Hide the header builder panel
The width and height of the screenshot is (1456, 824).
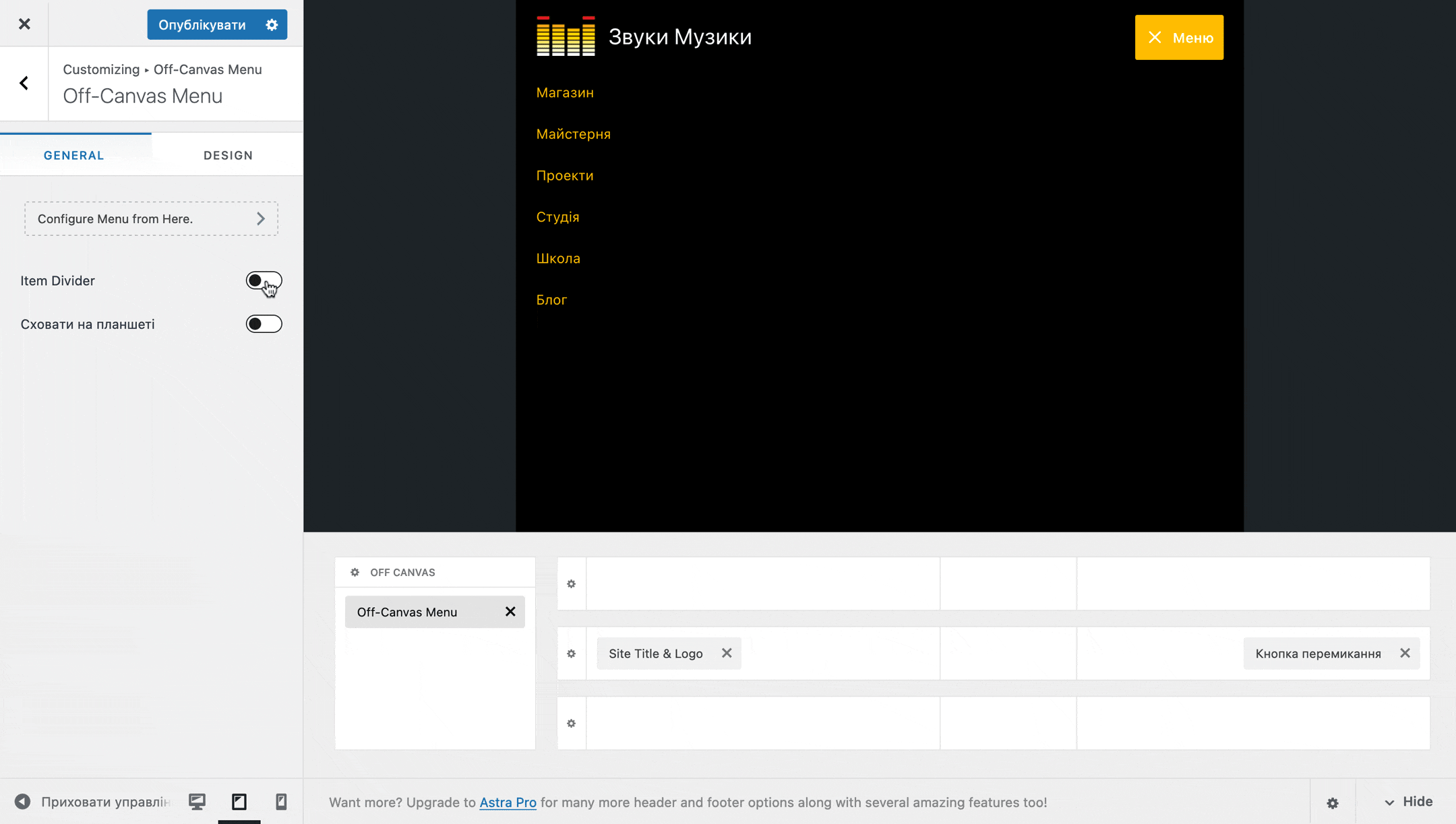click(x=1407, y=802)
